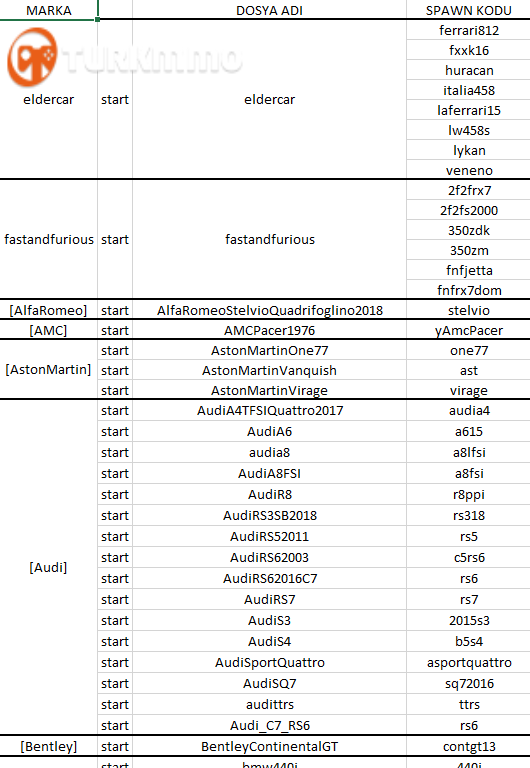Select the contgt13 spawn code cell
The height and width of the screenshot is (768, 530).
(x=468, y=747)
